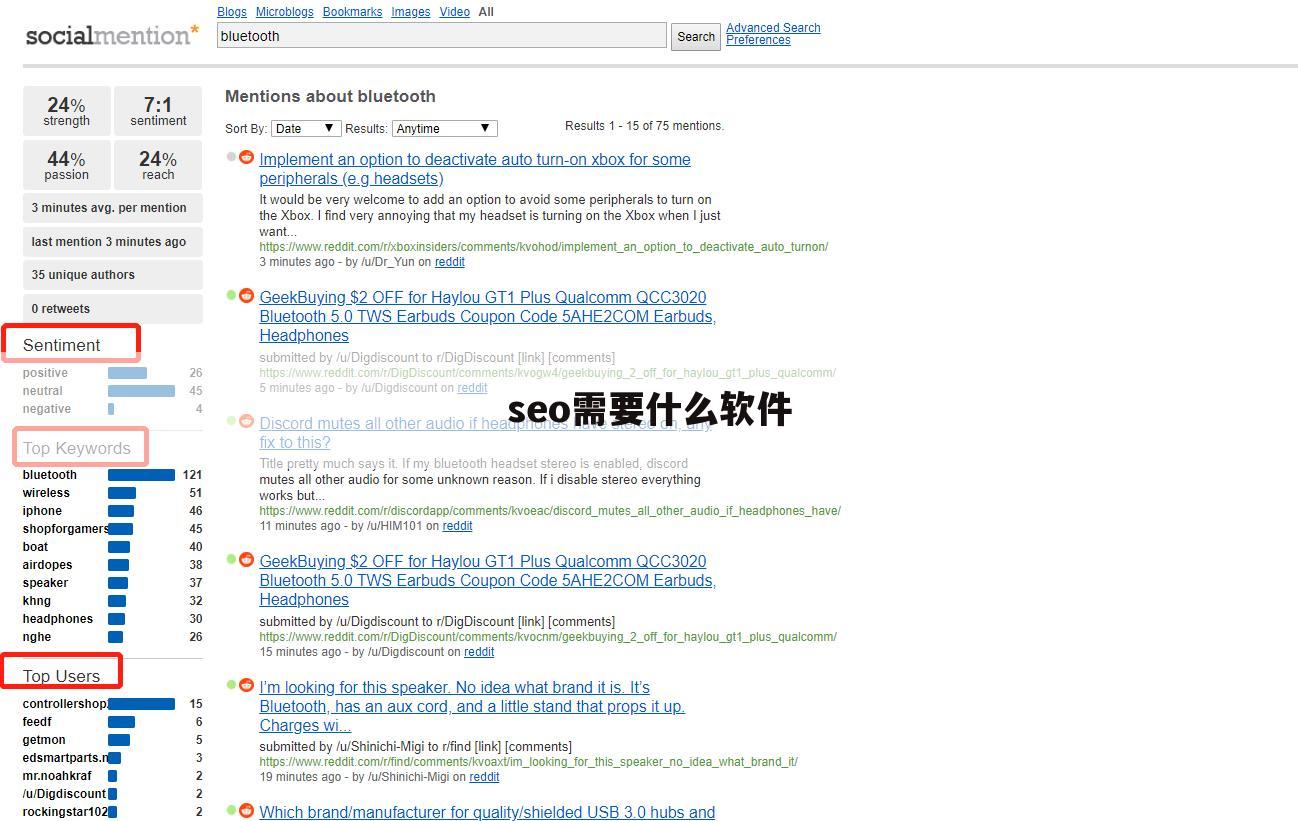1298x821 pixels.
Task: Select the All tab
Action: [x=486, y=12]
